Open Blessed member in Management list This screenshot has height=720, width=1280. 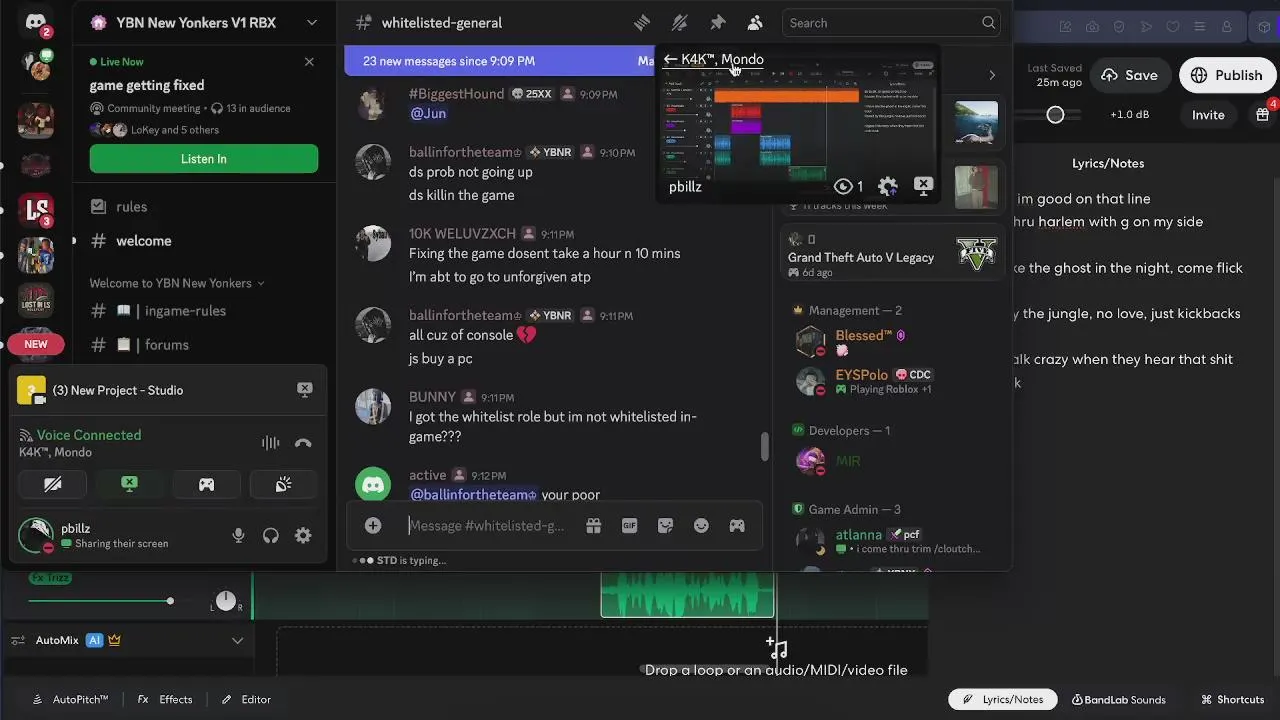(890, 342)
